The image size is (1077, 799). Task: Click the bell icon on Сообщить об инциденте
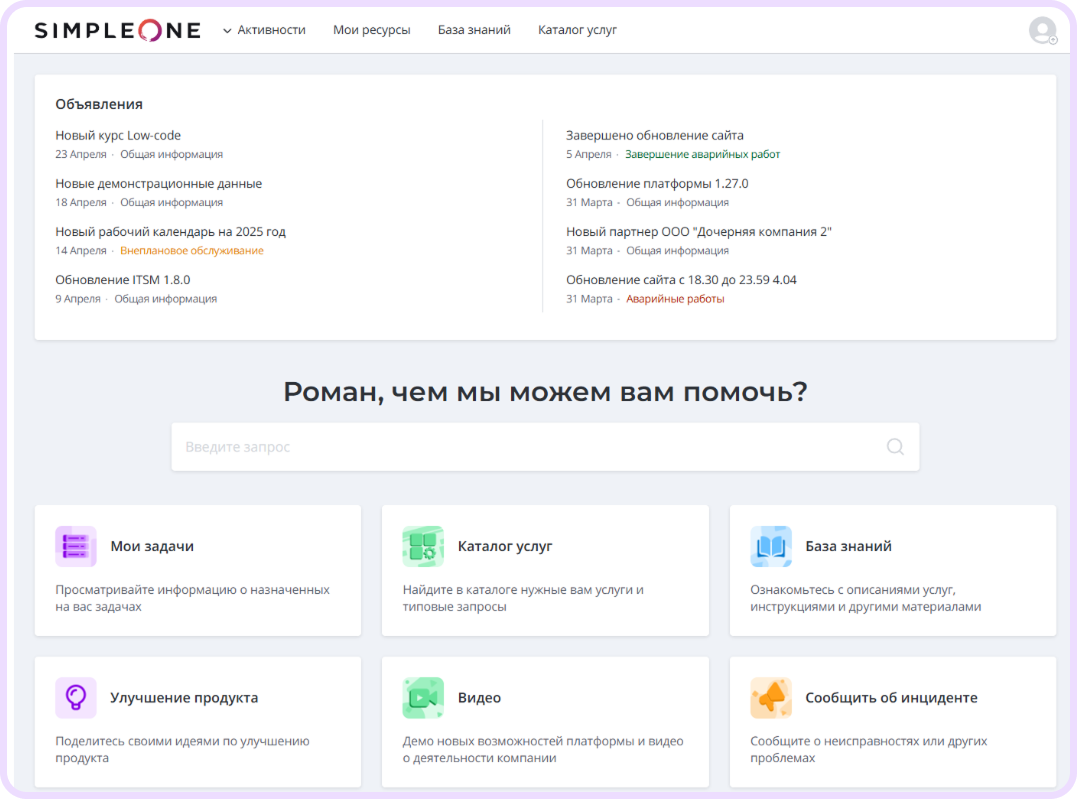(770, 697)
